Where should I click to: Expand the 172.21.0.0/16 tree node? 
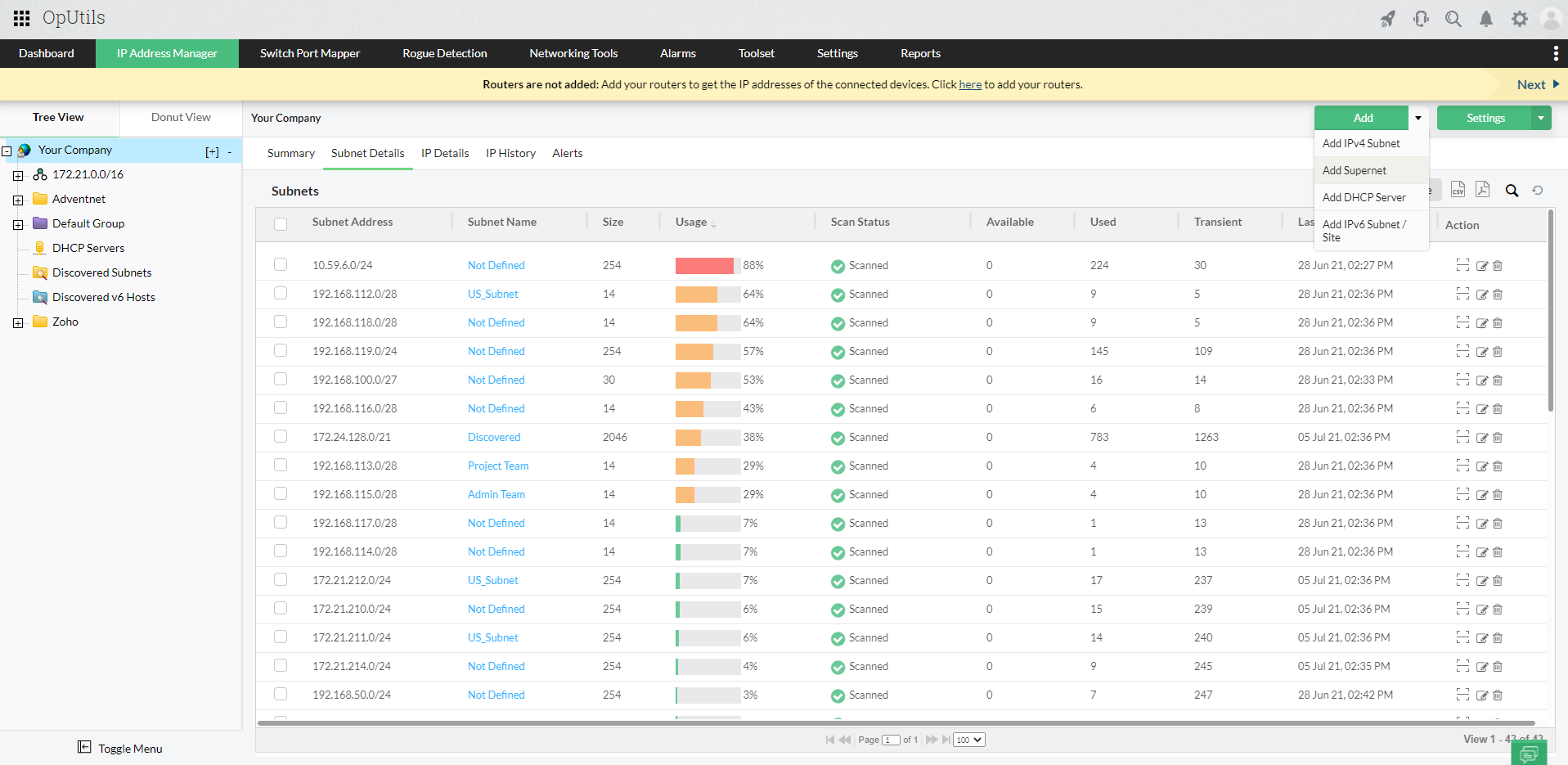(x=18, y=174)
